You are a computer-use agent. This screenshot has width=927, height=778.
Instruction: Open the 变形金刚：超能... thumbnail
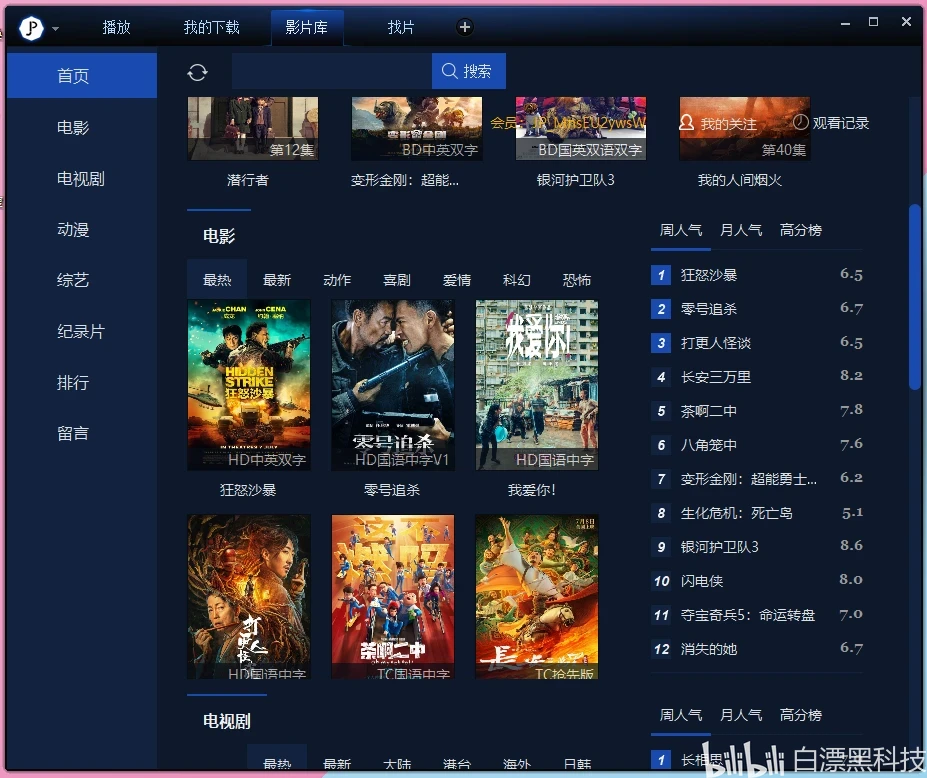pyautogui.click(x=417, y=128)
